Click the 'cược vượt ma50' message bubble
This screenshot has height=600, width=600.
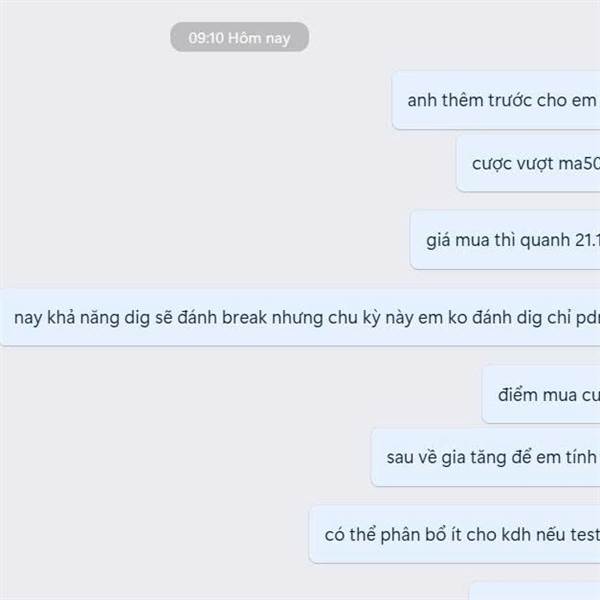pyautogui.click(x=528, y=163)
